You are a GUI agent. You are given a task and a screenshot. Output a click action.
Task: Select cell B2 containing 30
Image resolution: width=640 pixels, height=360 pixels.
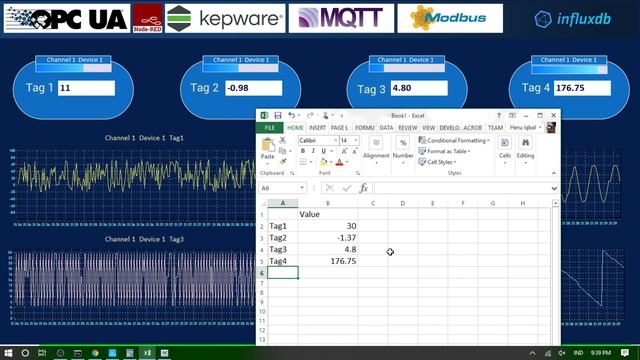328,226
